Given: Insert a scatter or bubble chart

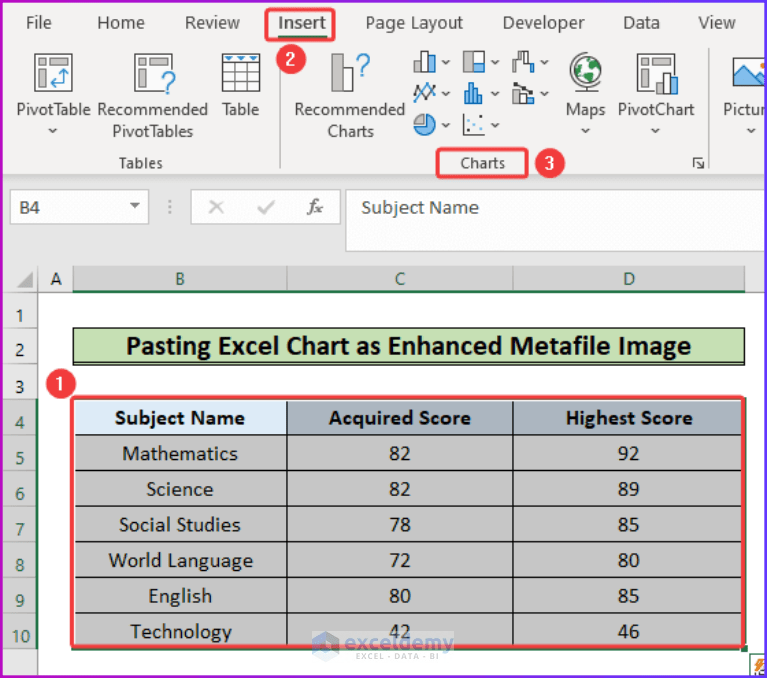Looking at the screenshot, I should [474, 125].
